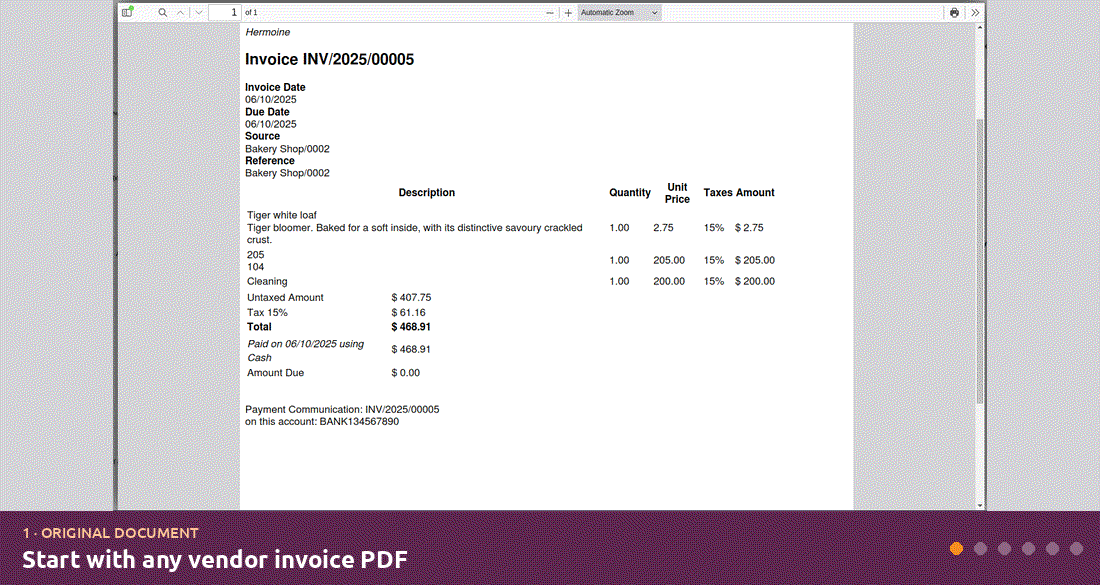Click the "Description" column header
This screenshot has width=1100, height=585.
click(427, 192)
